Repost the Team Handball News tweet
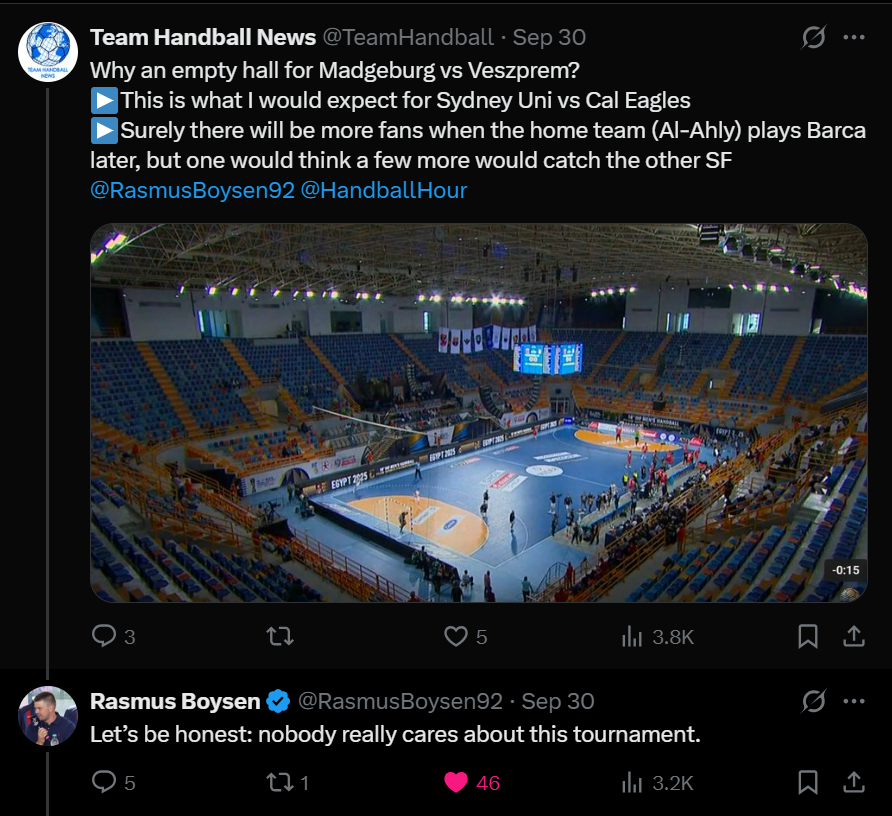This screenshot has width=892, height=816. coord(281,636)
